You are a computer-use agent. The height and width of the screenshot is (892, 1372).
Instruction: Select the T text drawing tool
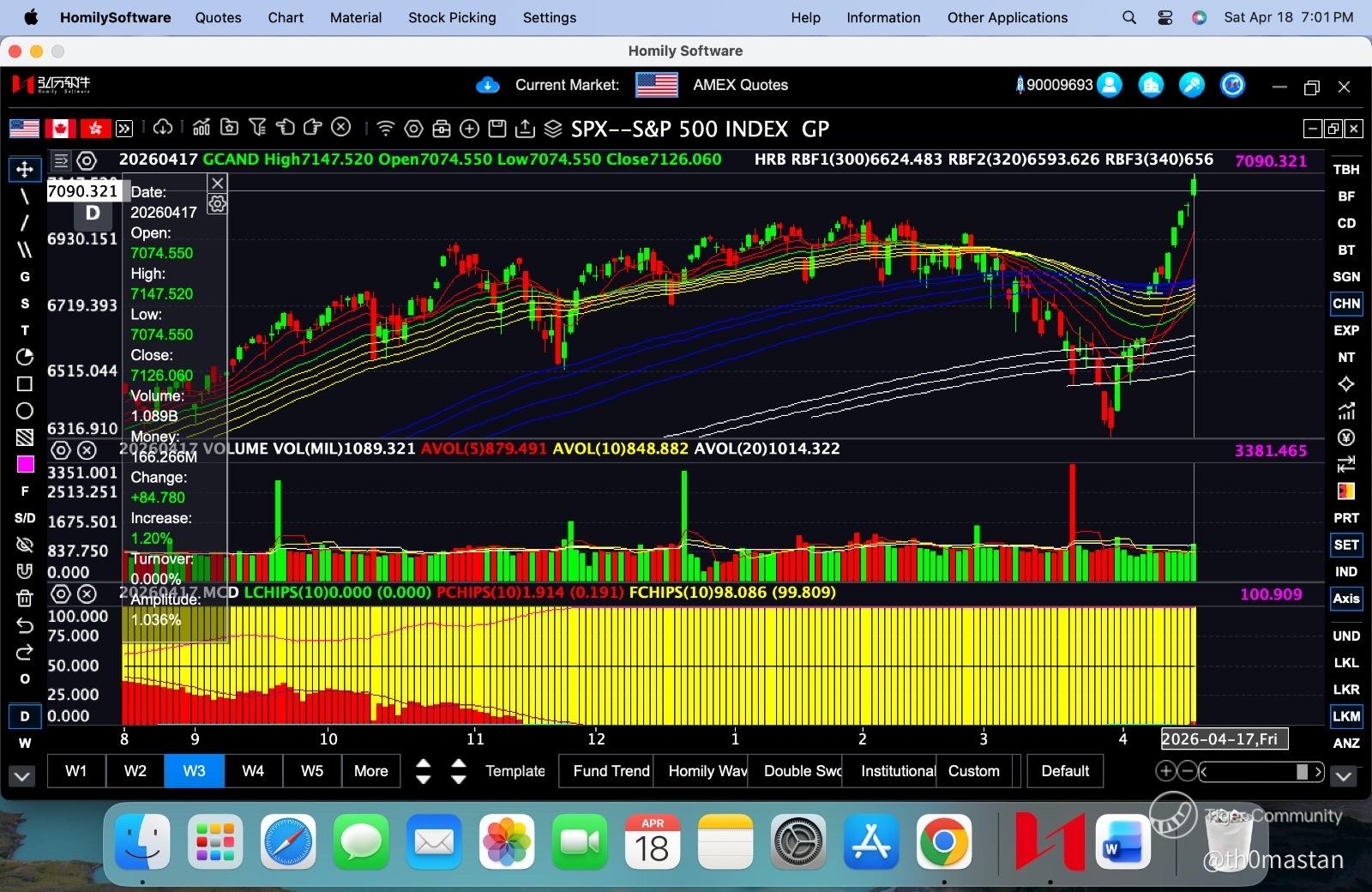click(25, 330)
